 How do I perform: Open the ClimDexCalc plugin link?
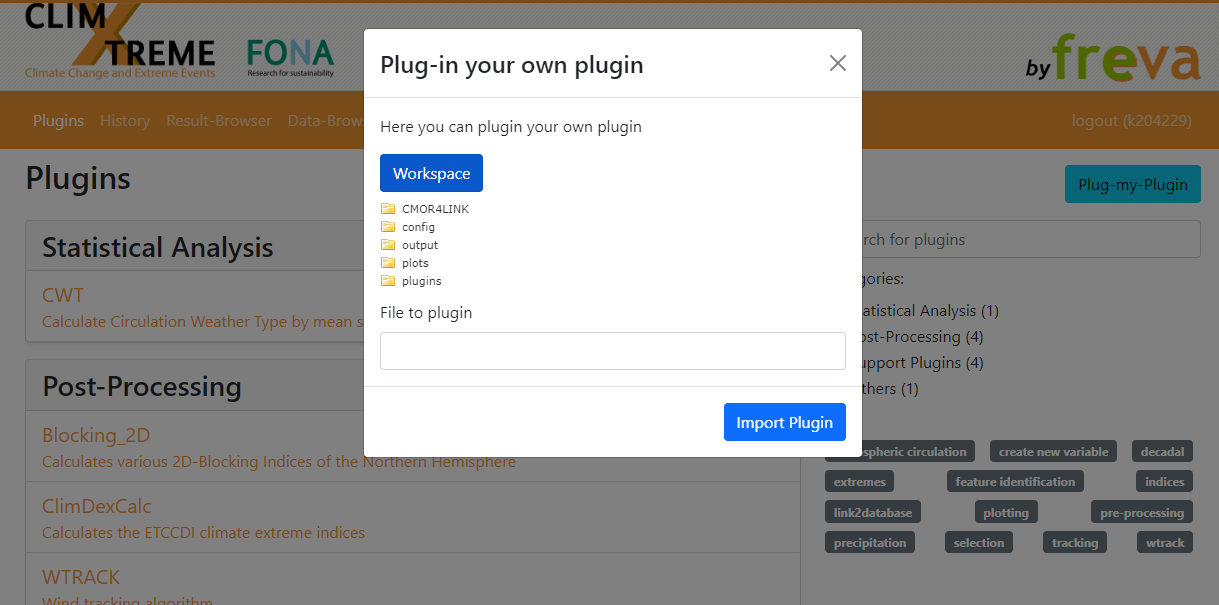(97, 506)
